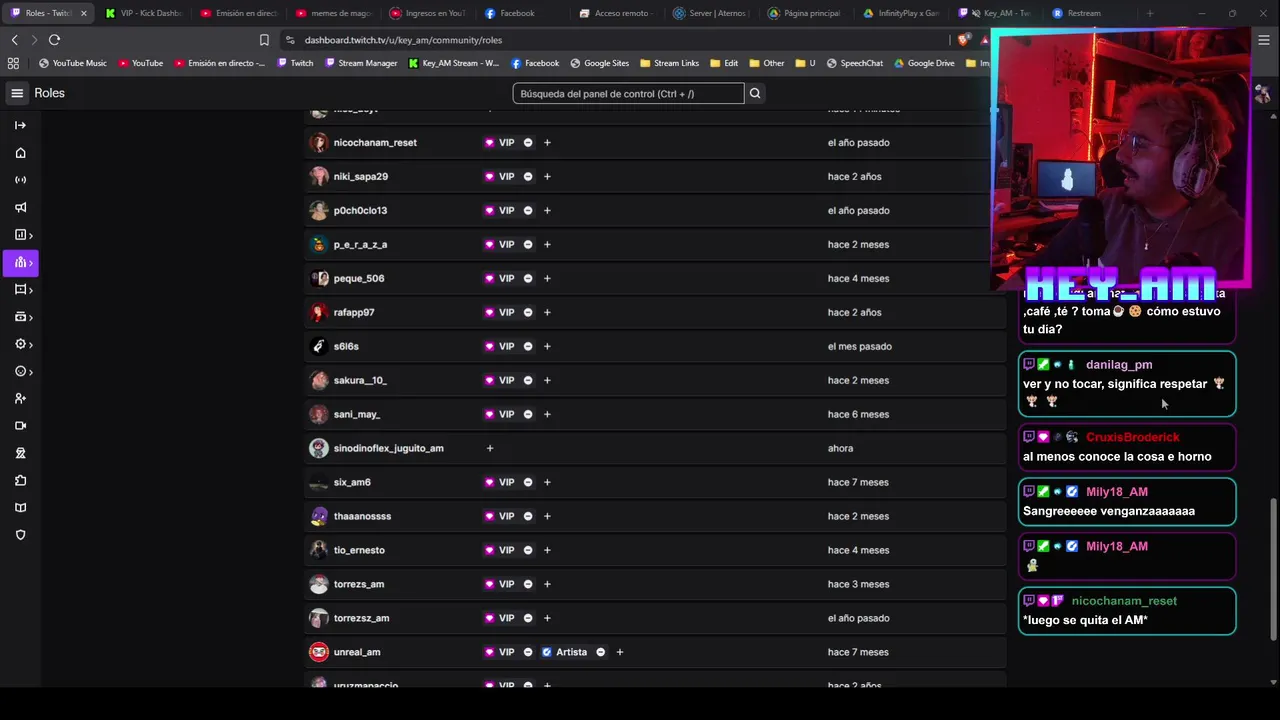Remove VIP role from sakura__10_

click(x=528, y=381)
